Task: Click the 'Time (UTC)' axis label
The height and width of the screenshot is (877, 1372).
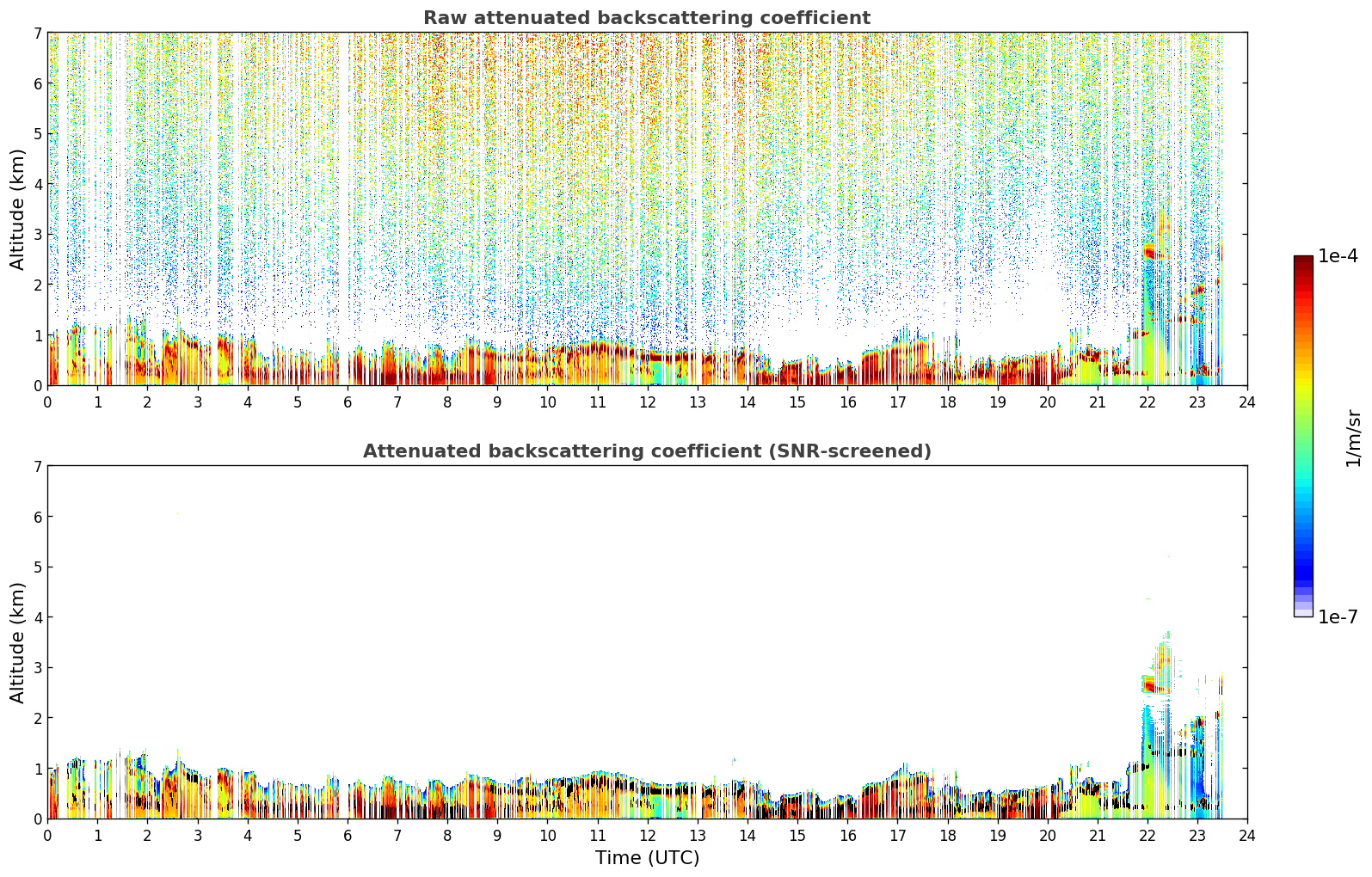Action: 647,858
